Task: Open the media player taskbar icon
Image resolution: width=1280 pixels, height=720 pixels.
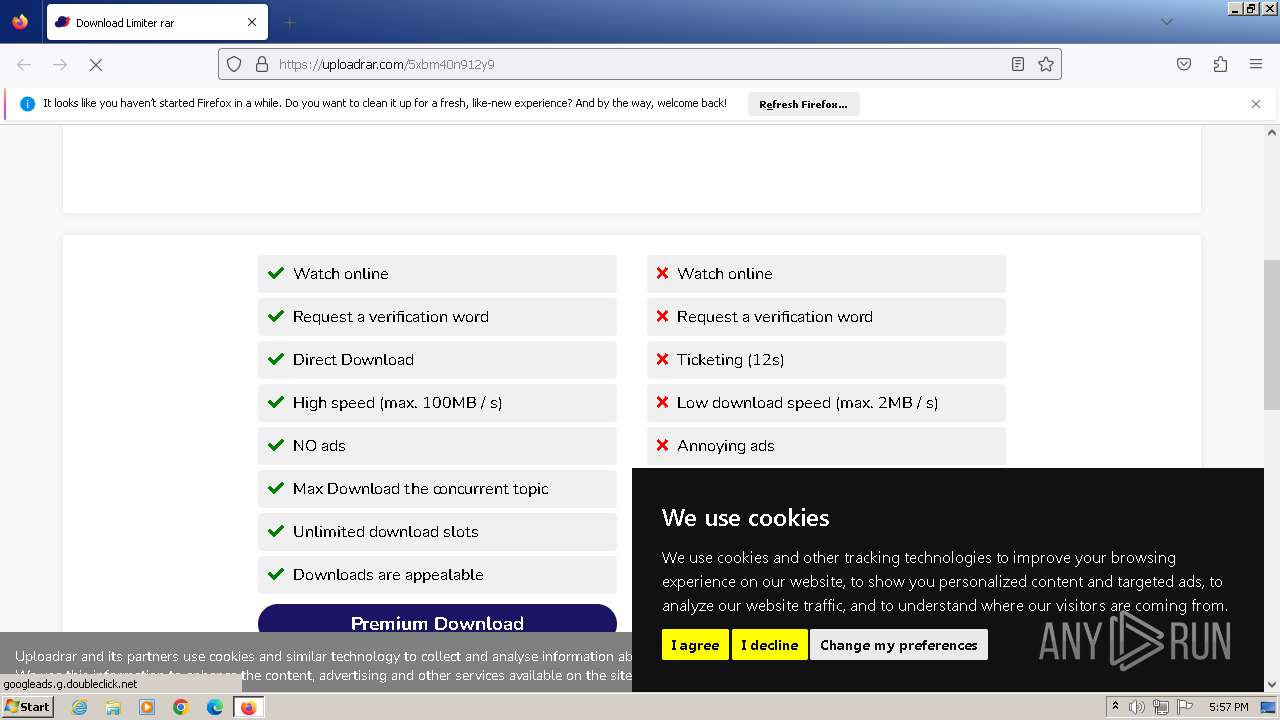Action: point(147,707)
